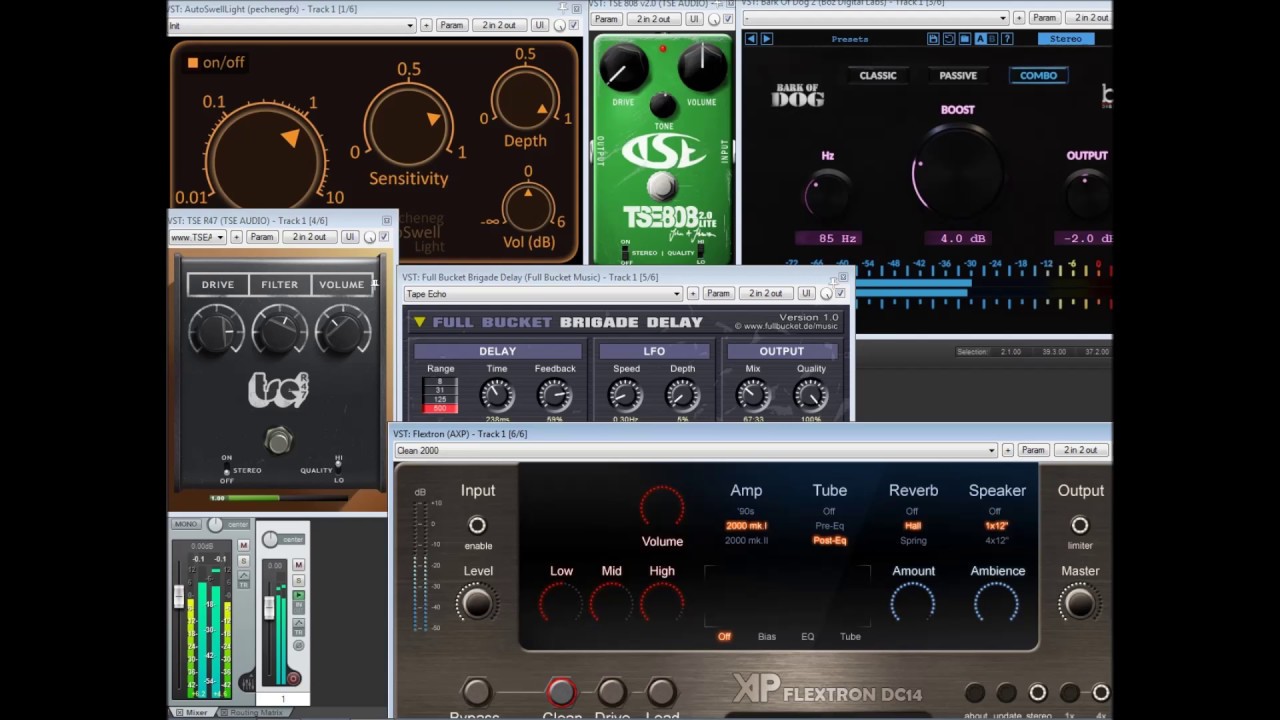Screen dimensions: 1280x720
Task: Click the wet/dry knob in TSE R47 titlebar
Action: pyautogui.click(x=370, y=237)
